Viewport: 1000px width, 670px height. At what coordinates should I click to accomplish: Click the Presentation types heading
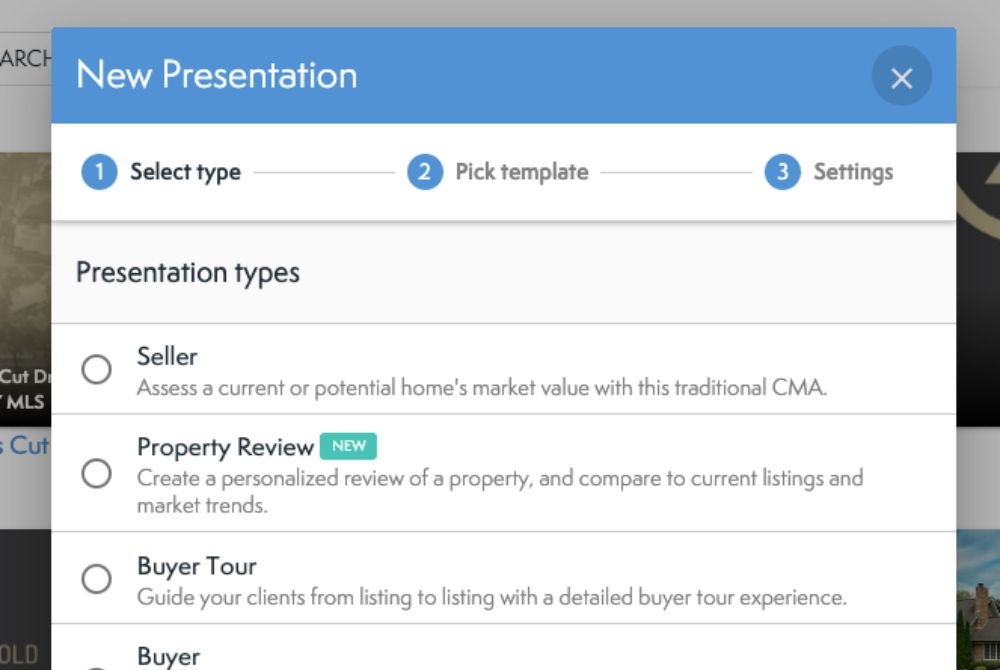[x=188, y=272]
